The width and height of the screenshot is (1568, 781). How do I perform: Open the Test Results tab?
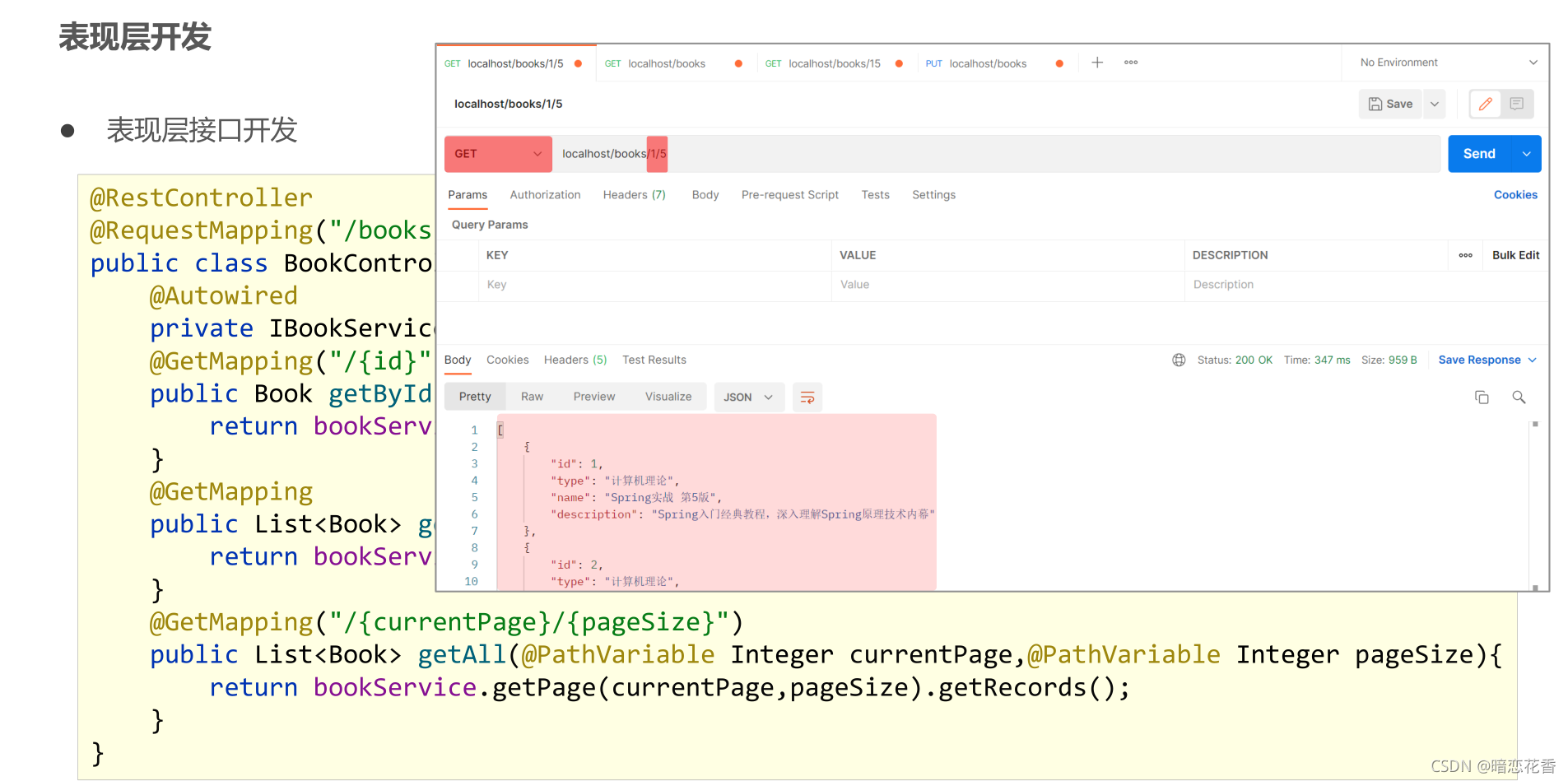click(x=654, y=360)
